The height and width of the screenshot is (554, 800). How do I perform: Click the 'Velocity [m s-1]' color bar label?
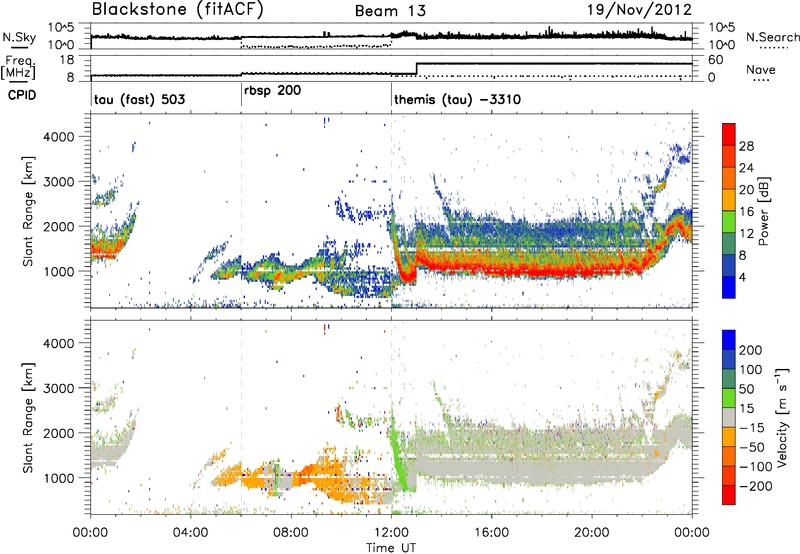pos(782,417)
